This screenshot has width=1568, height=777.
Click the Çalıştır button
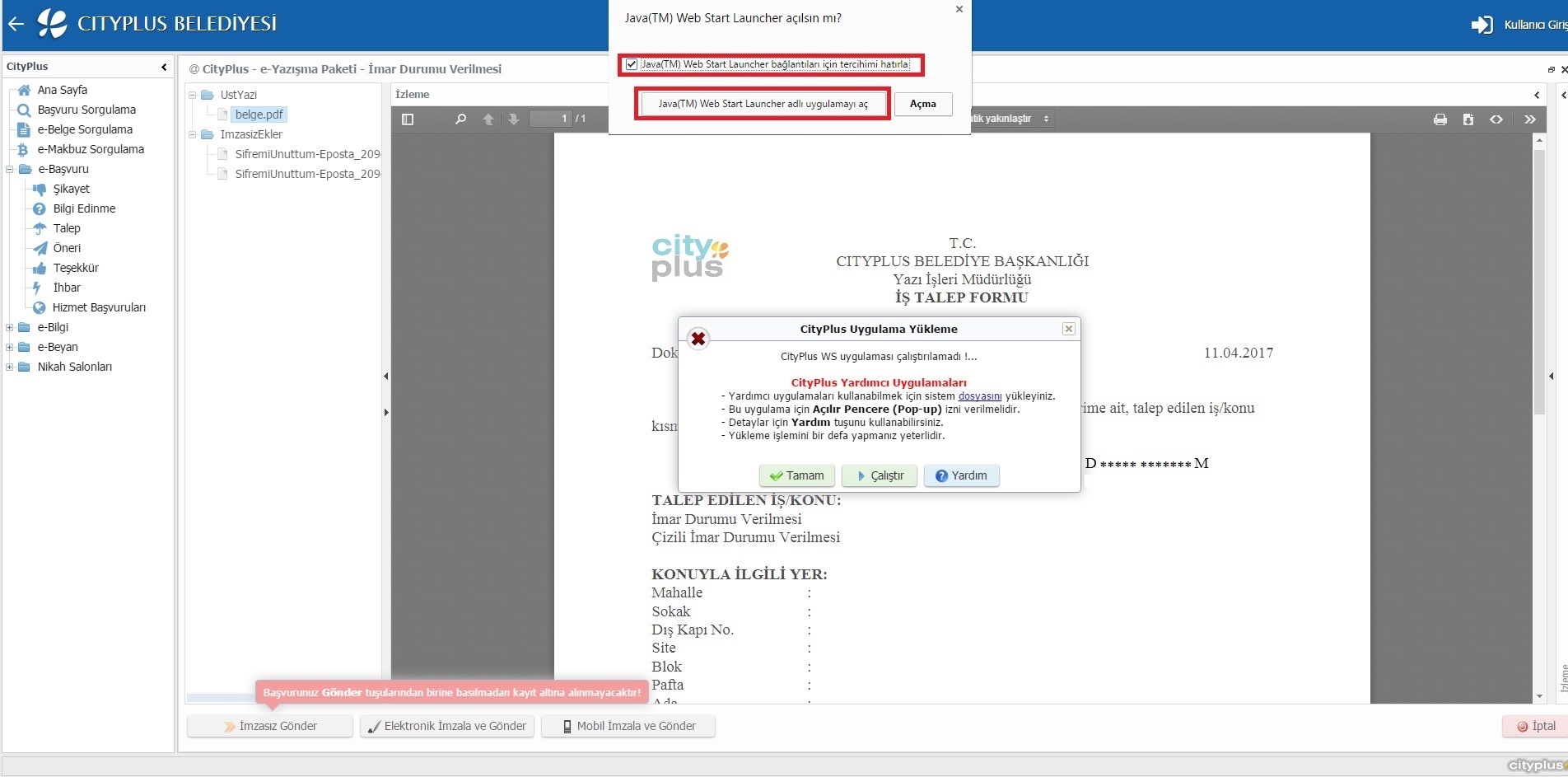(880, 475)
